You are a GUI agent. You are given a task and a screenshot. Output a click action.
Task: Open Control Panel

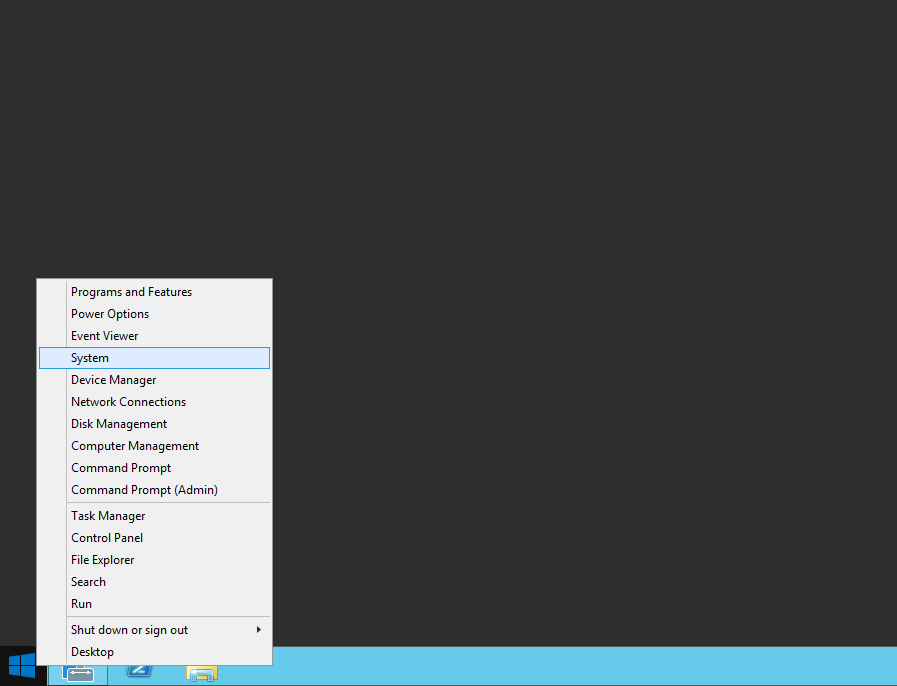click(107, 537)
